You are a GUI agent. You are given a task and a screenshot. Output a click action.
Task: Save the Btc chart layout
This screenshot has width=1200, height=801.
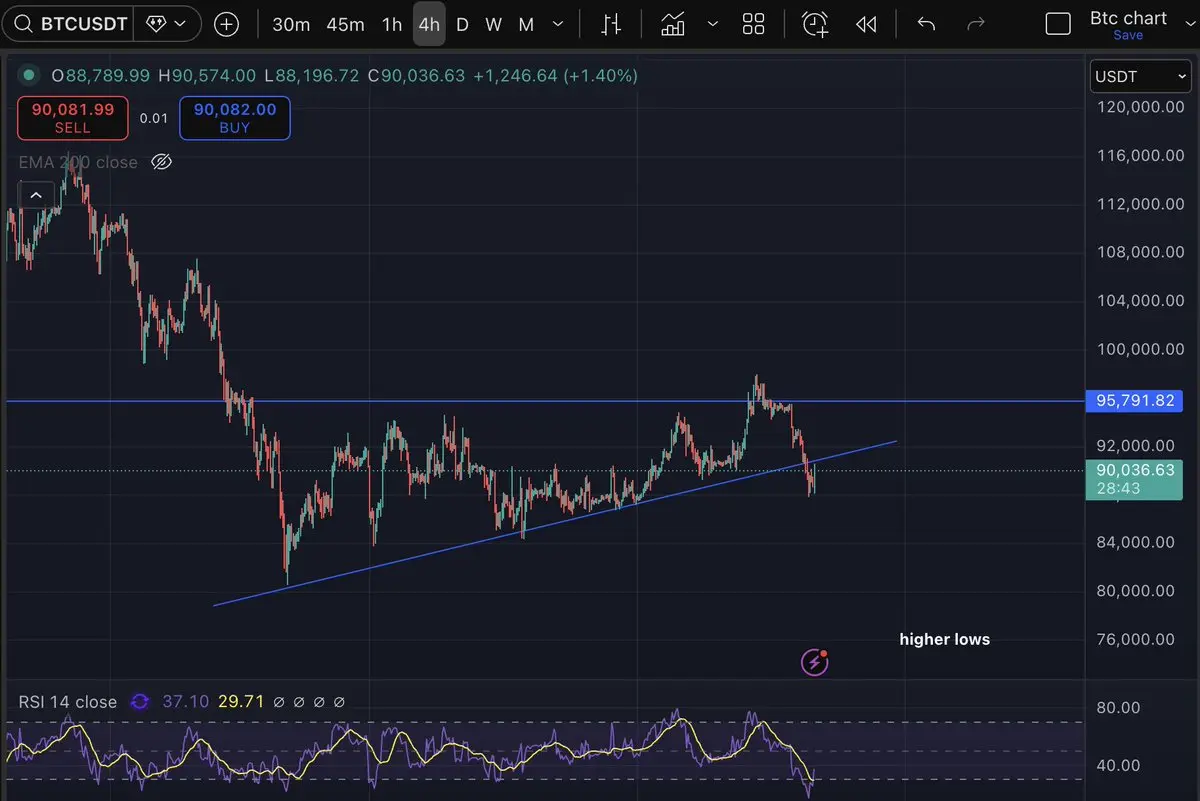point(1128,35)
